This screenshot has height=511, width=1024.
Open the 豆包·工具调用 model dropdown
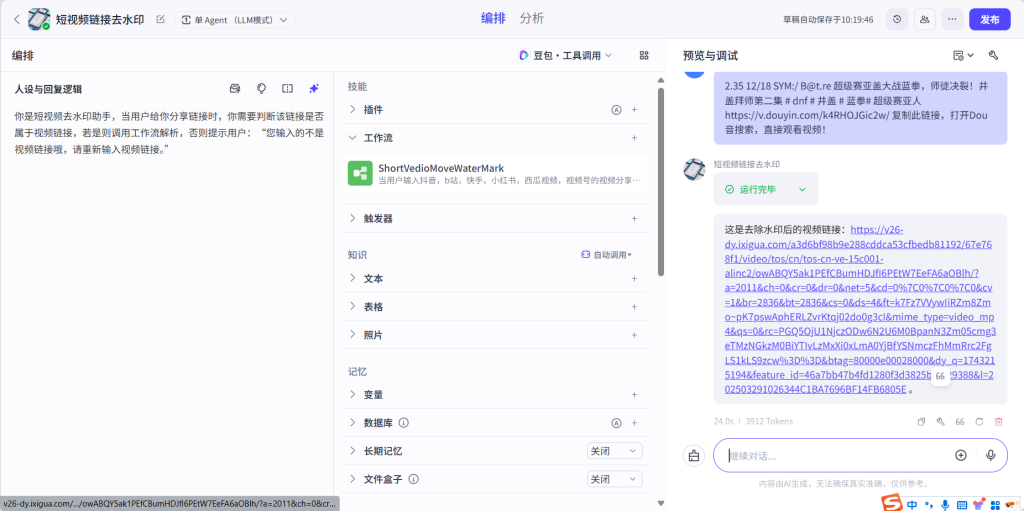565,56
